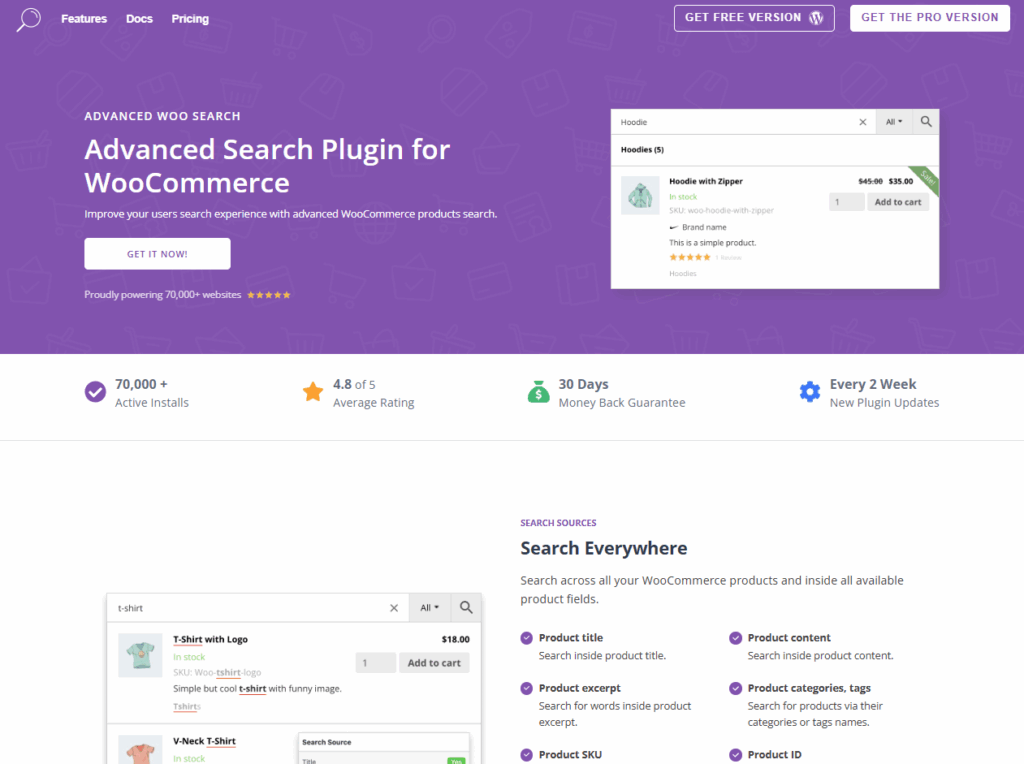This screenshot has width=1024, height=764.
Task: Open the All dropdown in the t-shirt search
Action: (x=429, y=607)
